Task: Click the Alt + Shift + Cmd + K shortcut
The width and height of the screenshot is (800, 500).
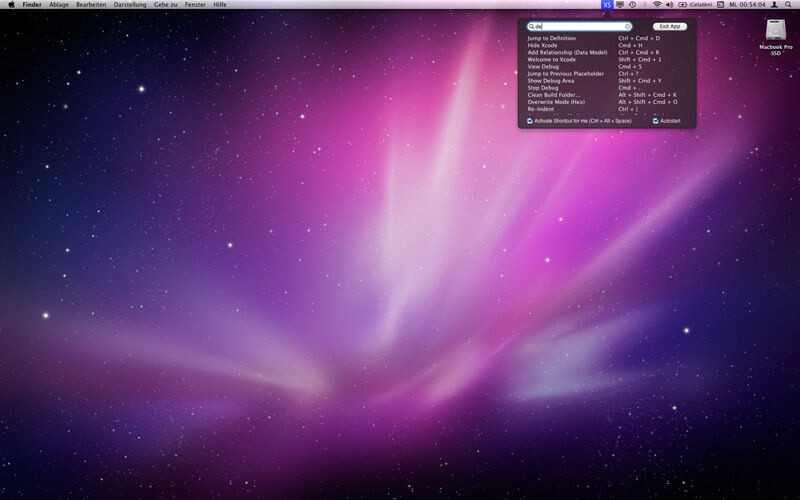Action: (647, 95)
